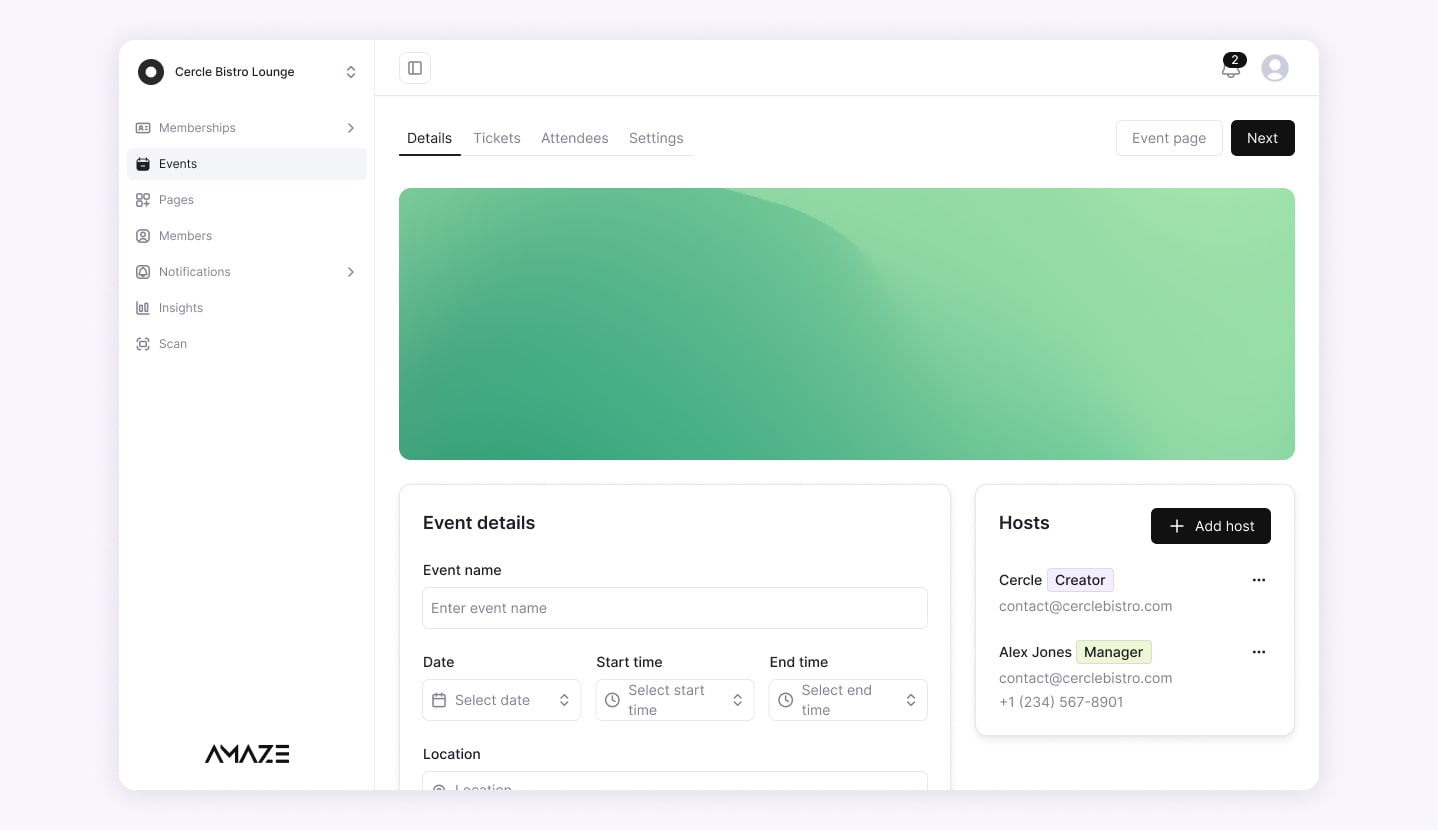
Task: Click the Events calendar icon in sidebar
Action: pyautogui.click(x=143, y=164)
